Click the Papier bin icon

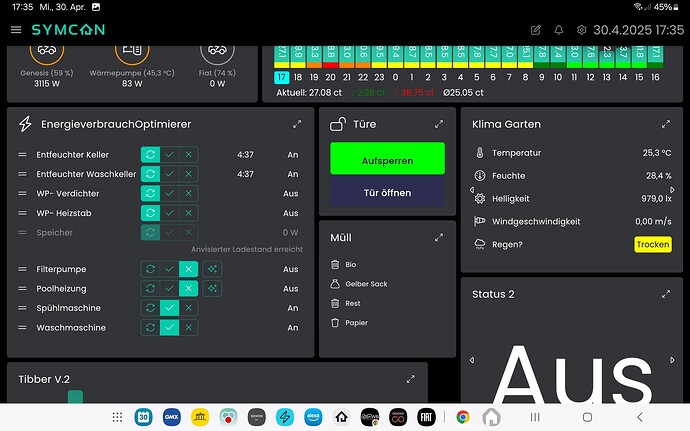pos(335,322)
